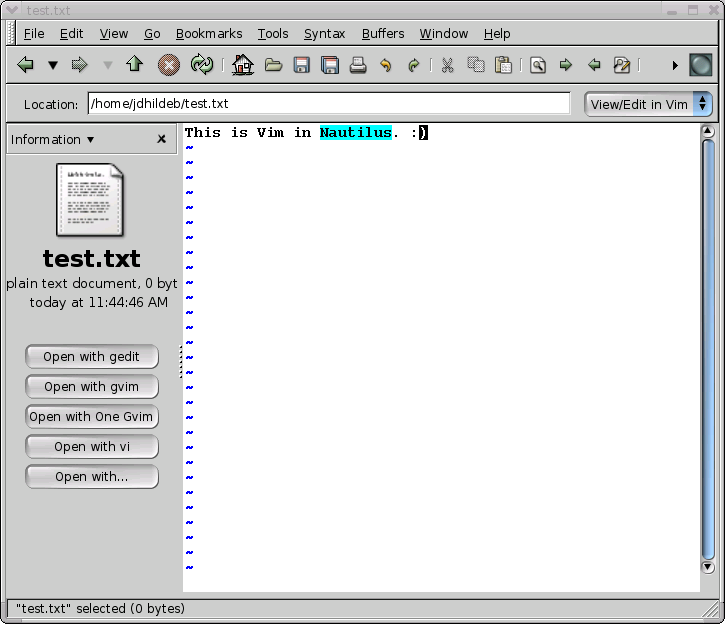Click the test.txt document thumbnail
The image size is (725, 624).
(x=90, y=200)
